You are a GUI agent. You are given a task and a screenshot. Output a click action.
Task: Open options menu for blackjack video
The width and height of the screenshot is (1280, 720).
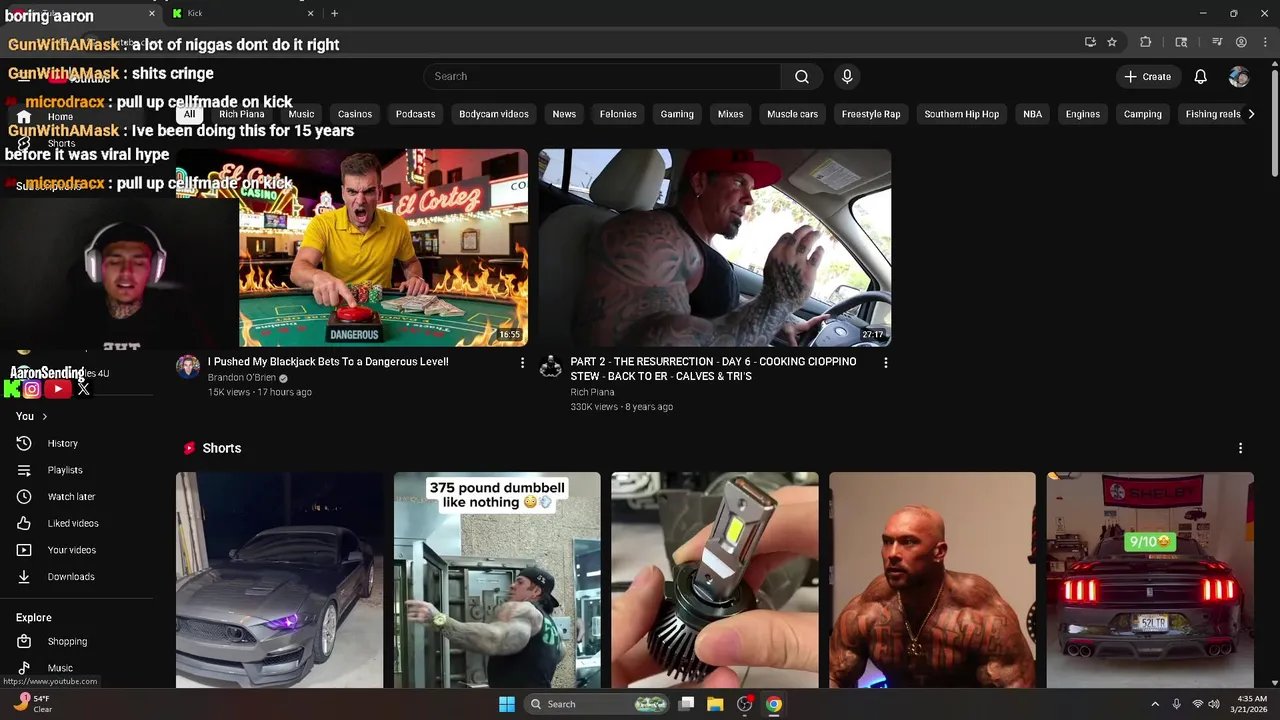(522, 363)
